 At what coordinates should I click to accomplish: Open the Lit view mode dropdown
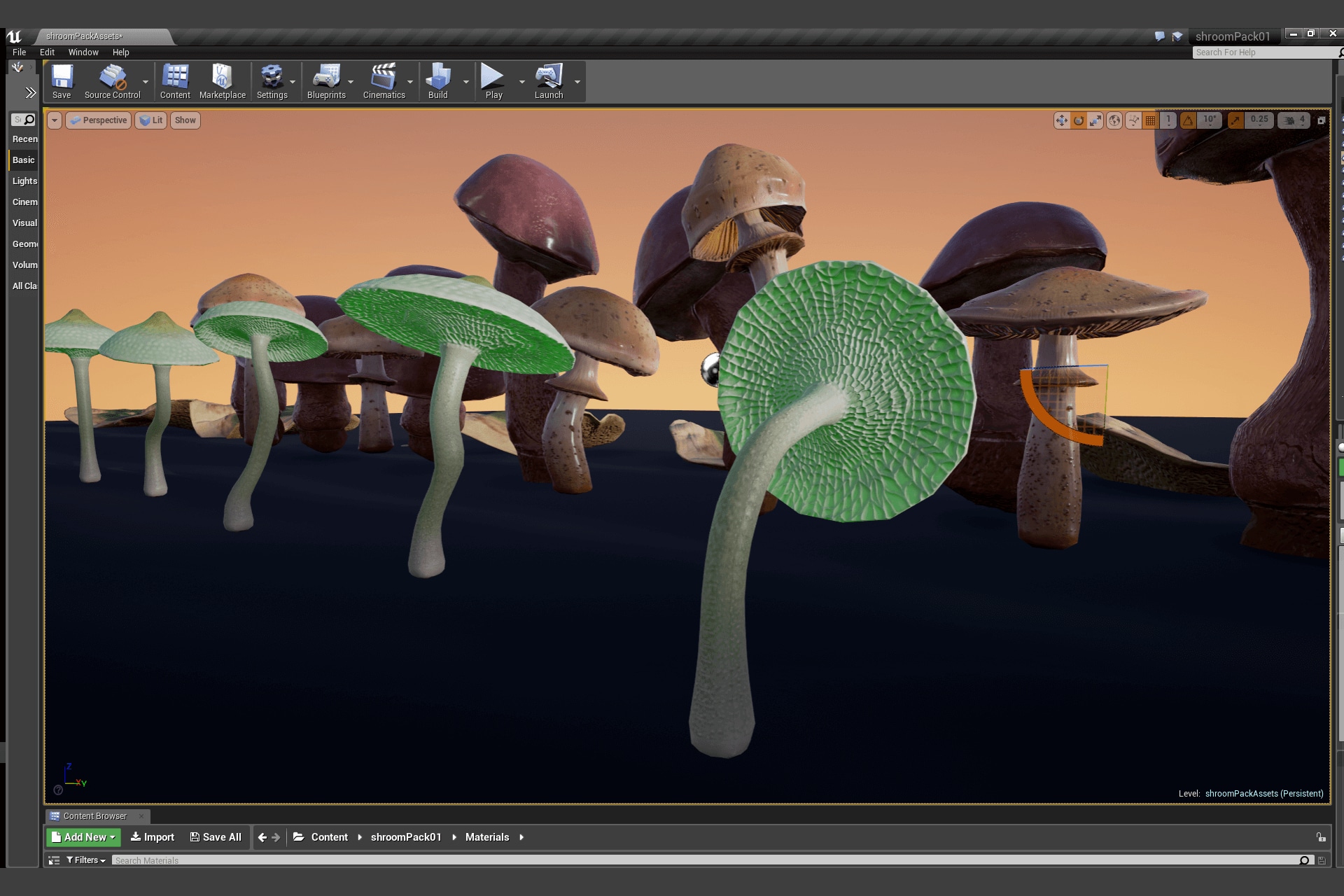point(150,120)
